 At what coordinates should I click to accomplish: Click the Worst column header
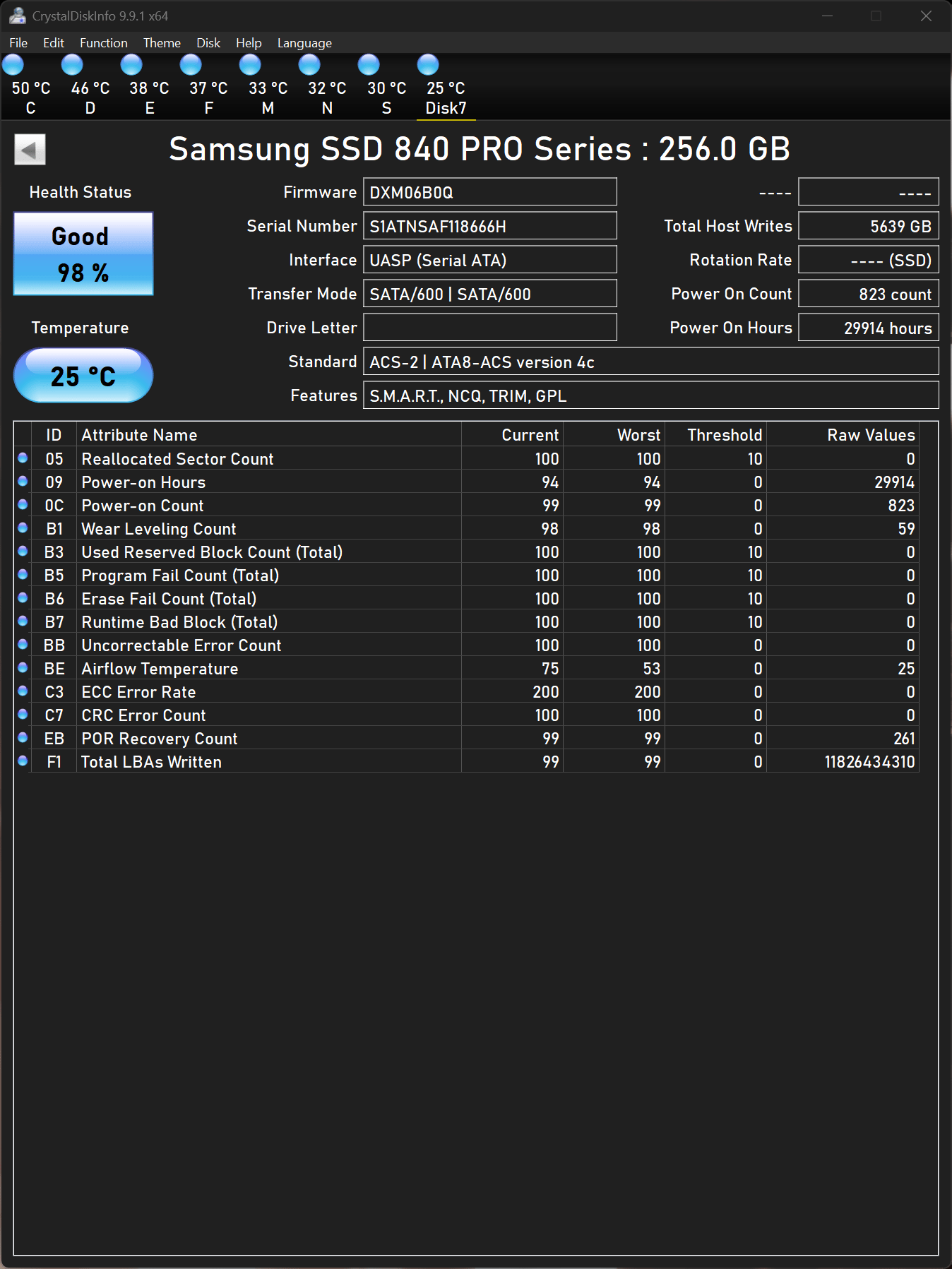tap(614, 435)
